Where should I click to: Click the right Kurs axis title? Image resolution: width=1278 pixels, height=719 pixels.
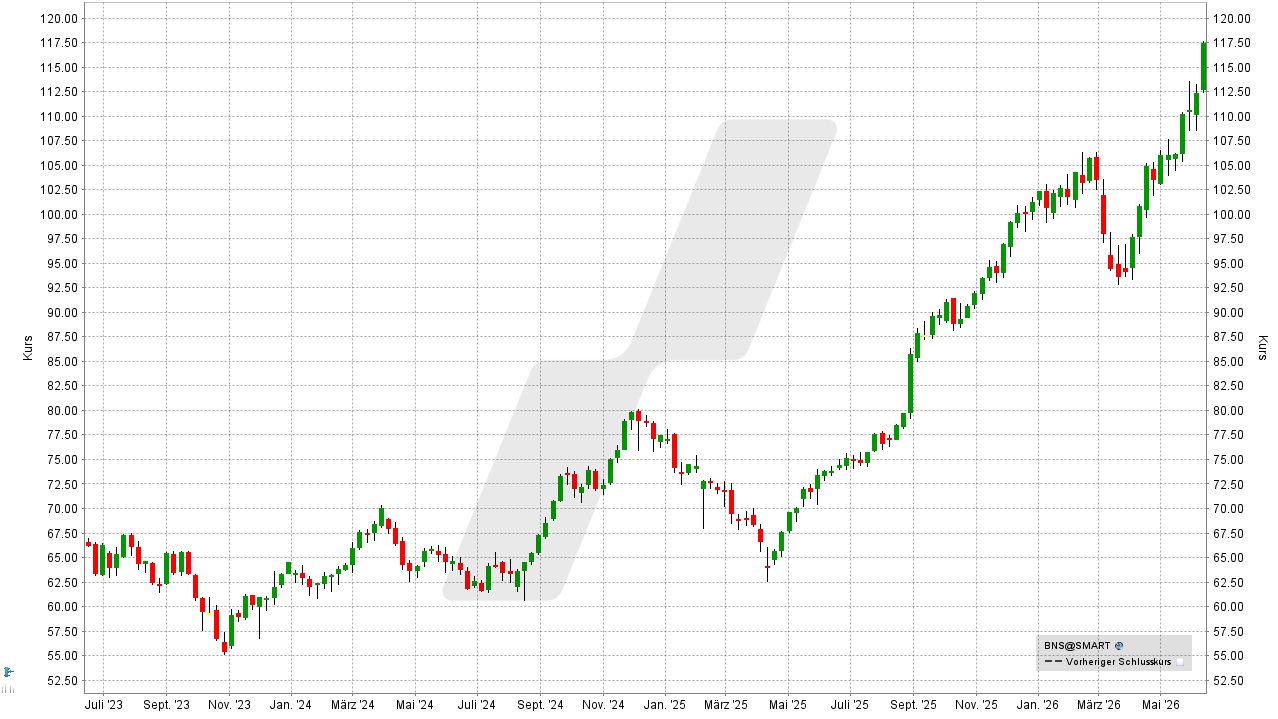pos(1263,347)
